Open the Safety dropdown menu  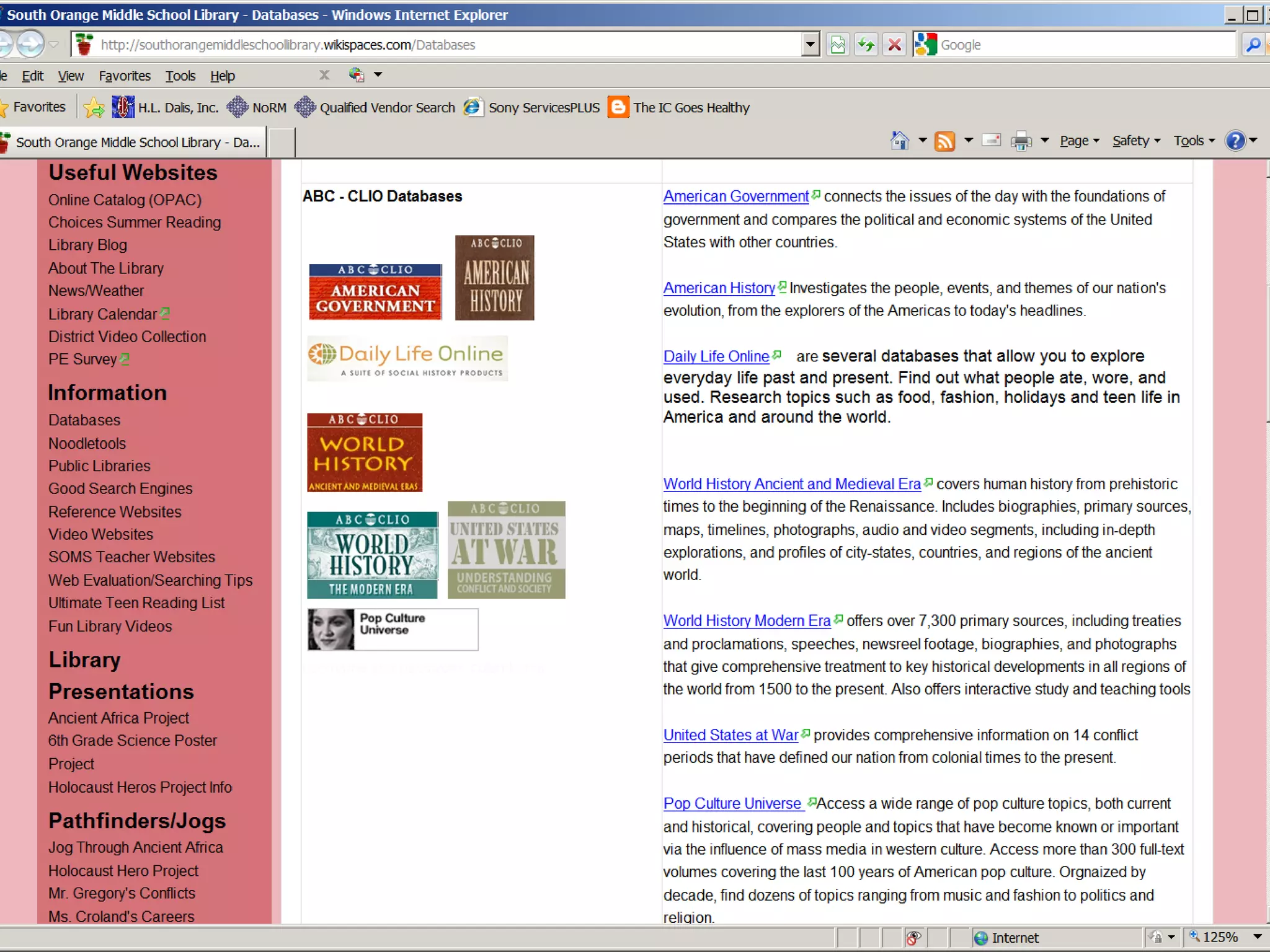(1135, 141)
